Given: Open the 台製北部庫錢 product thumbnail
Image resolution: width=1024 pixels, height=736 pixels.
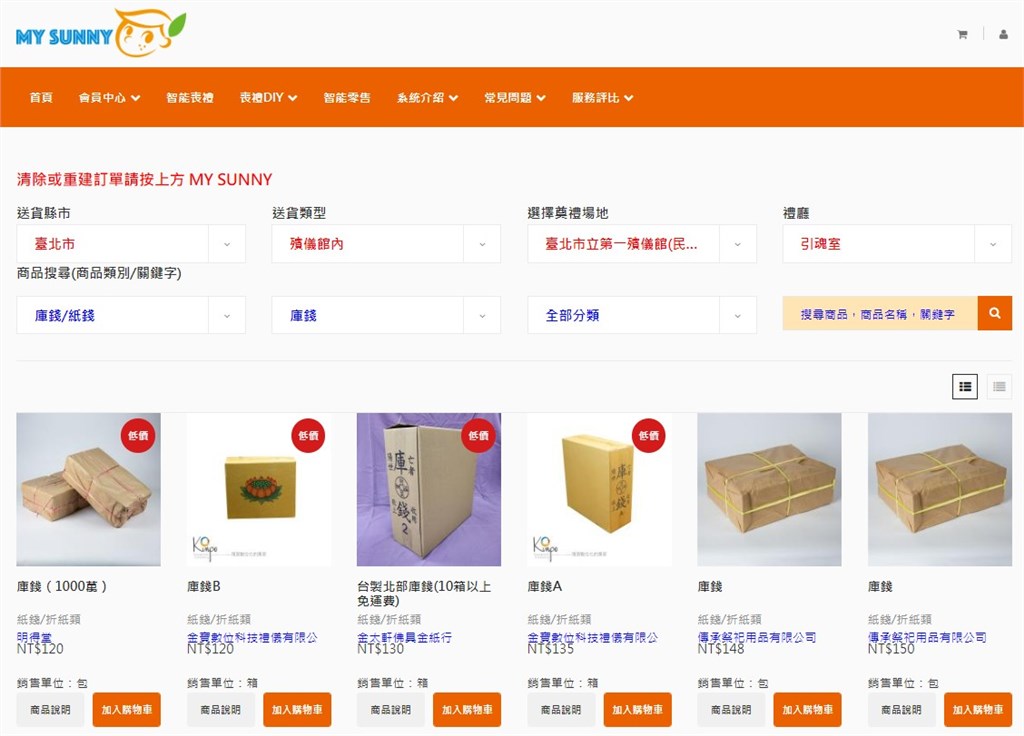Looking at the screenshot, I should click(x=429, y=489).
